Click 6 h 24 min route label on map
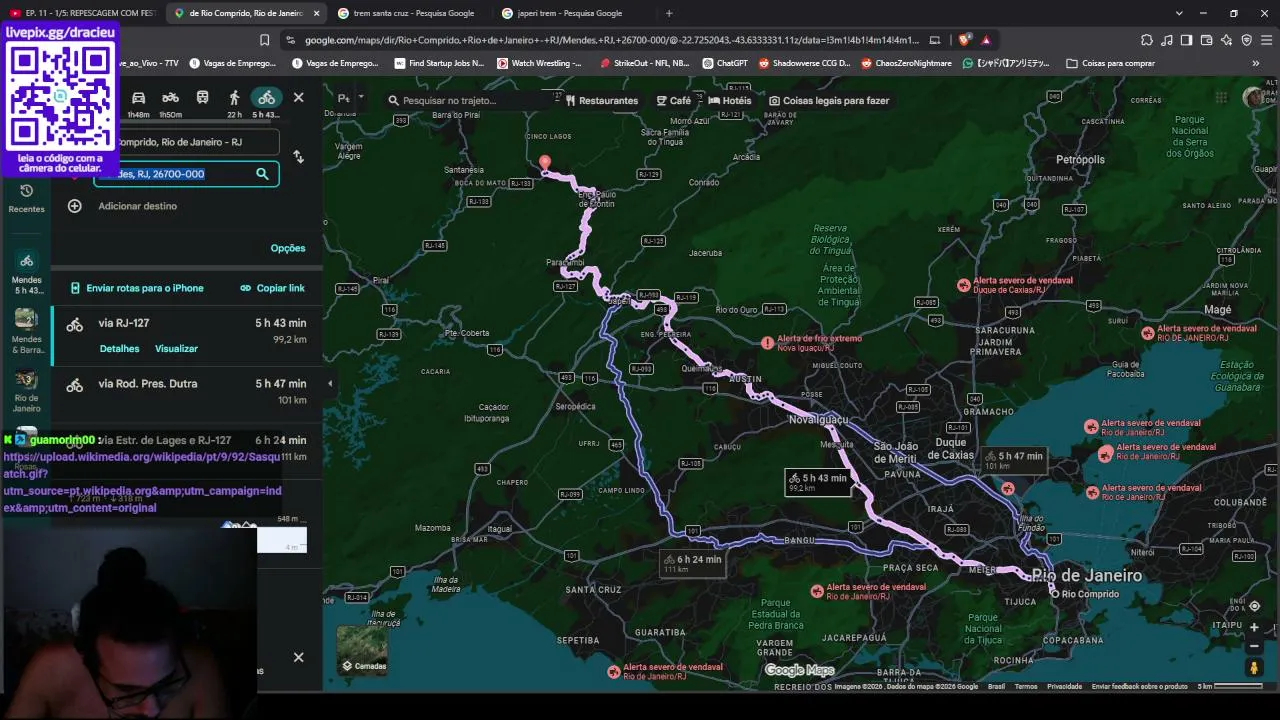This screenshot has width=1280, height=720. click(693, 564)
